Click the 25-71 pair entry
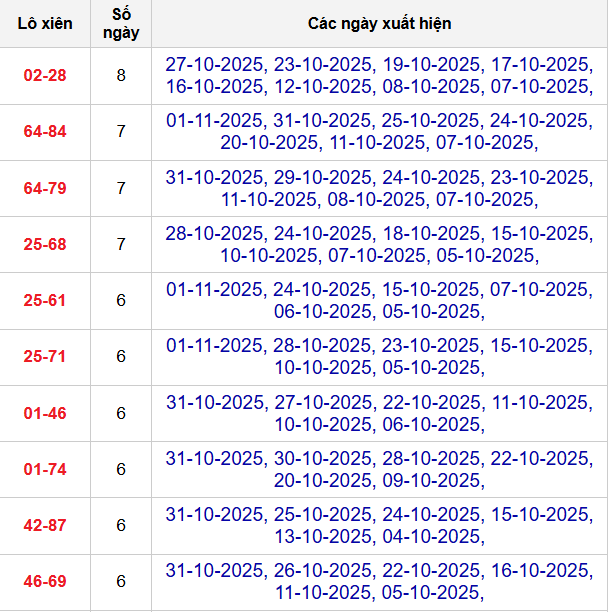The image size is (608, 612). (45, 356)
